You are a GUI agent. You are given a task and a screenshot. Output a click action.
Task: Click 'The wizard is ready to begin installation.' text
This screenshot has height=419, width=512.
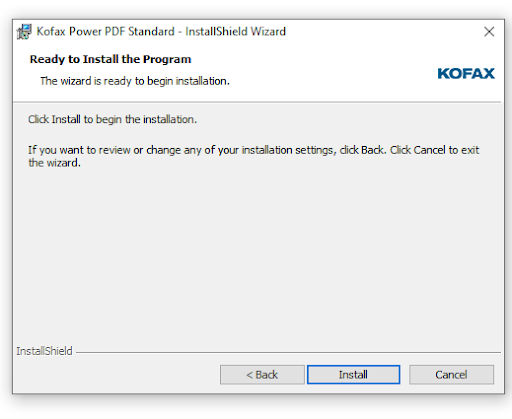pos(135,81)
